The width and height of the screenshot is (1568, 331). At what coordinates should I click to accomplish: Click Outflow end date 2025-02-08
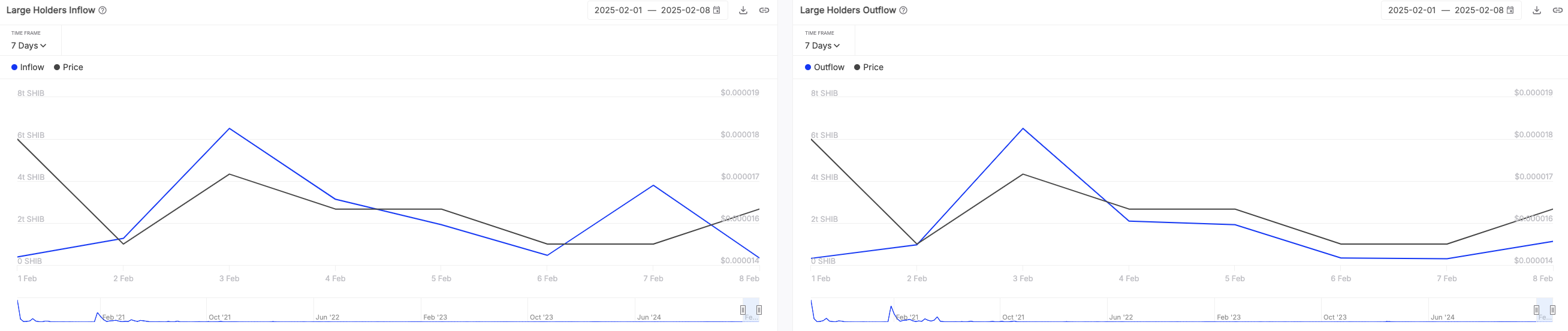[1478, 10]
